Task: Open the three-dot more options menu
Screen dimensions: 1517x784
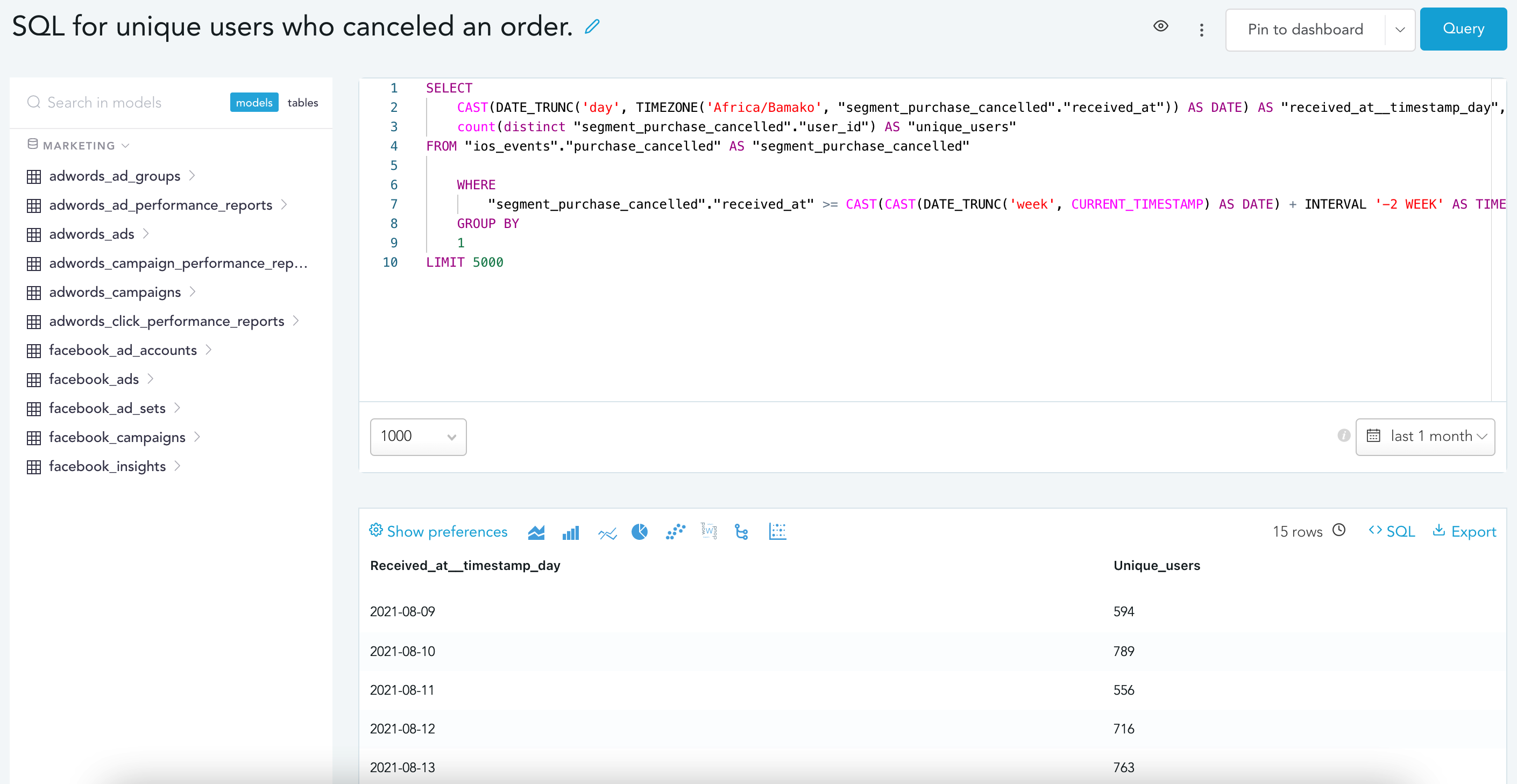Action: coord(1201,30)
